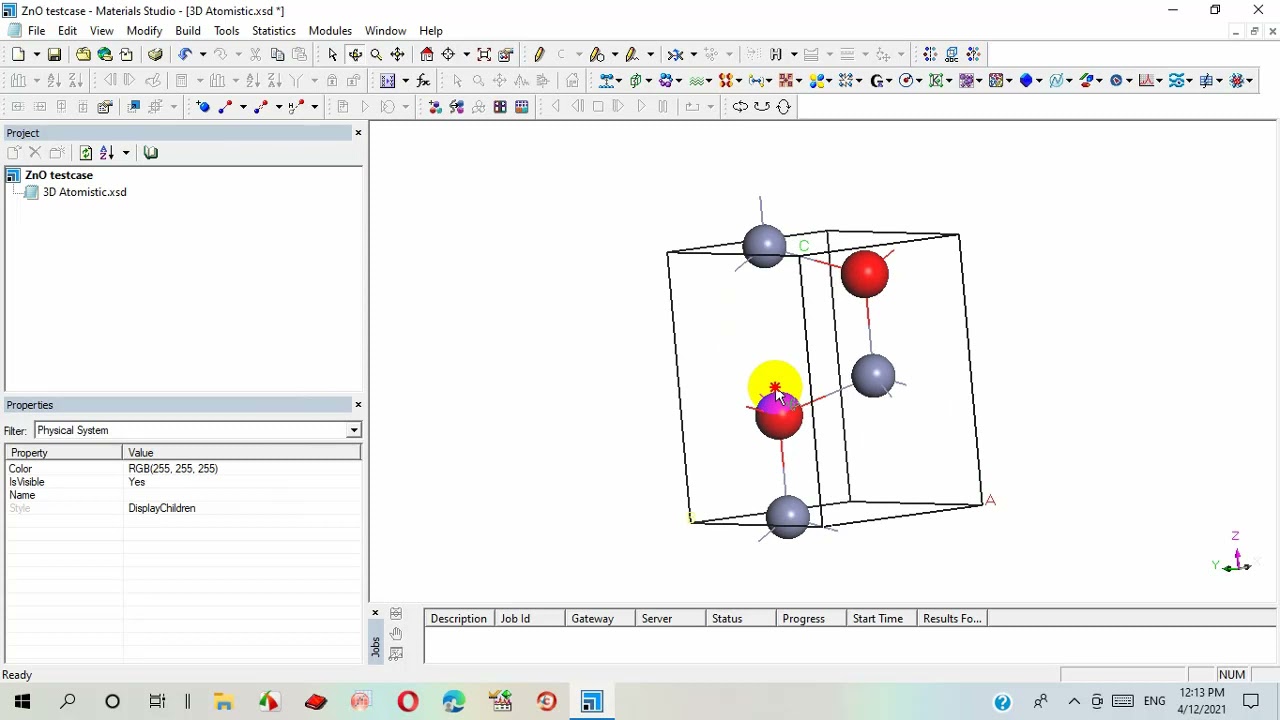Click the Job Id column header
This screenshot has height=720, width=1280.
531,619
